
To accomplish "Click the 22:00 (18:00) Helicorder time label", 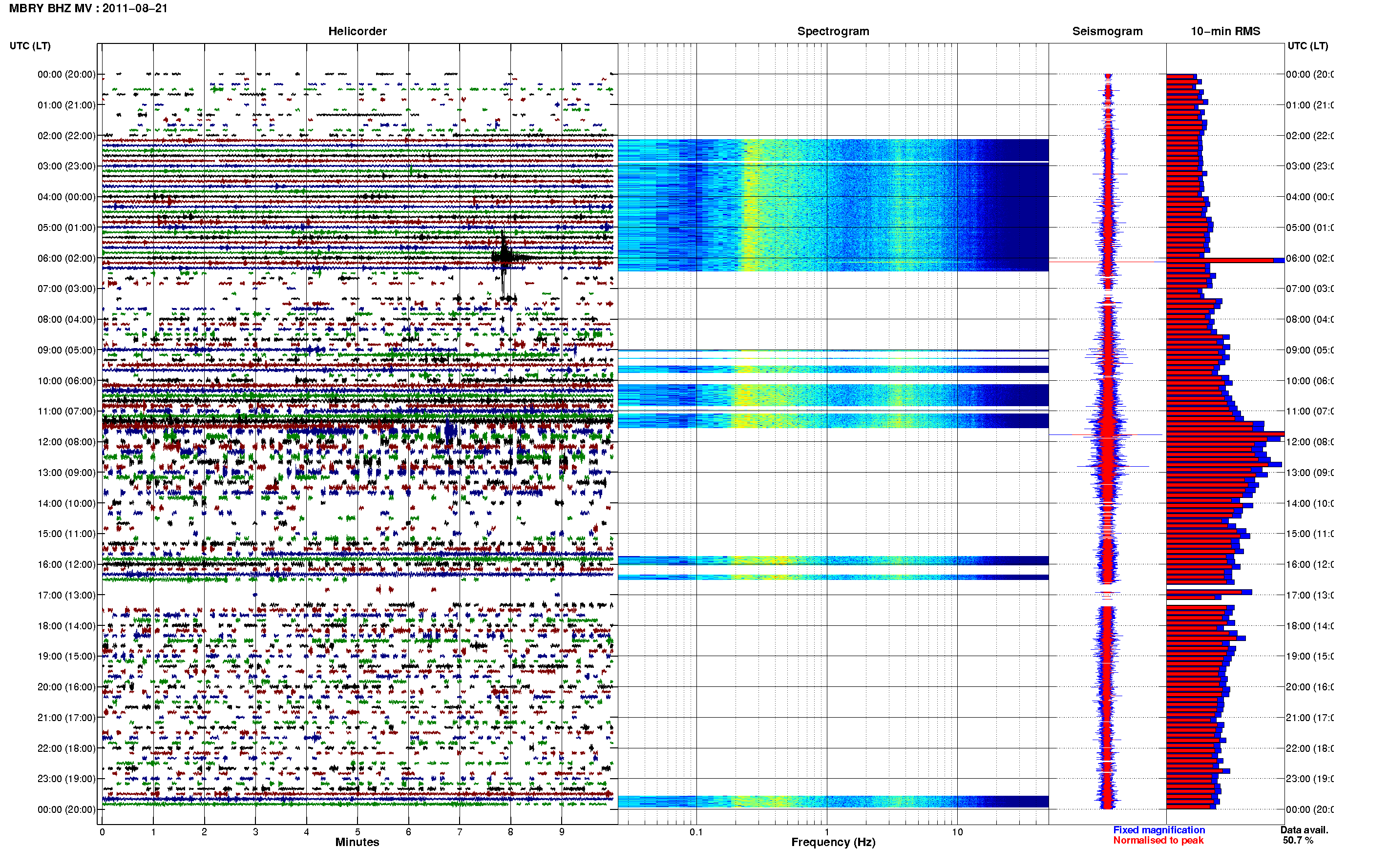I will coord(66,748).
